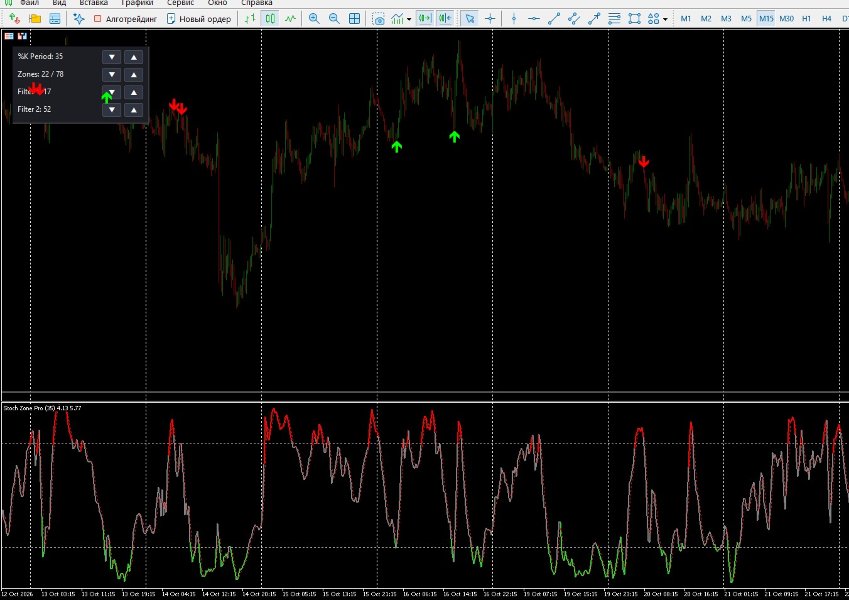The image size is (849, 600).
Task: Decrease the Zones value
Action: [x=112, y=75]
